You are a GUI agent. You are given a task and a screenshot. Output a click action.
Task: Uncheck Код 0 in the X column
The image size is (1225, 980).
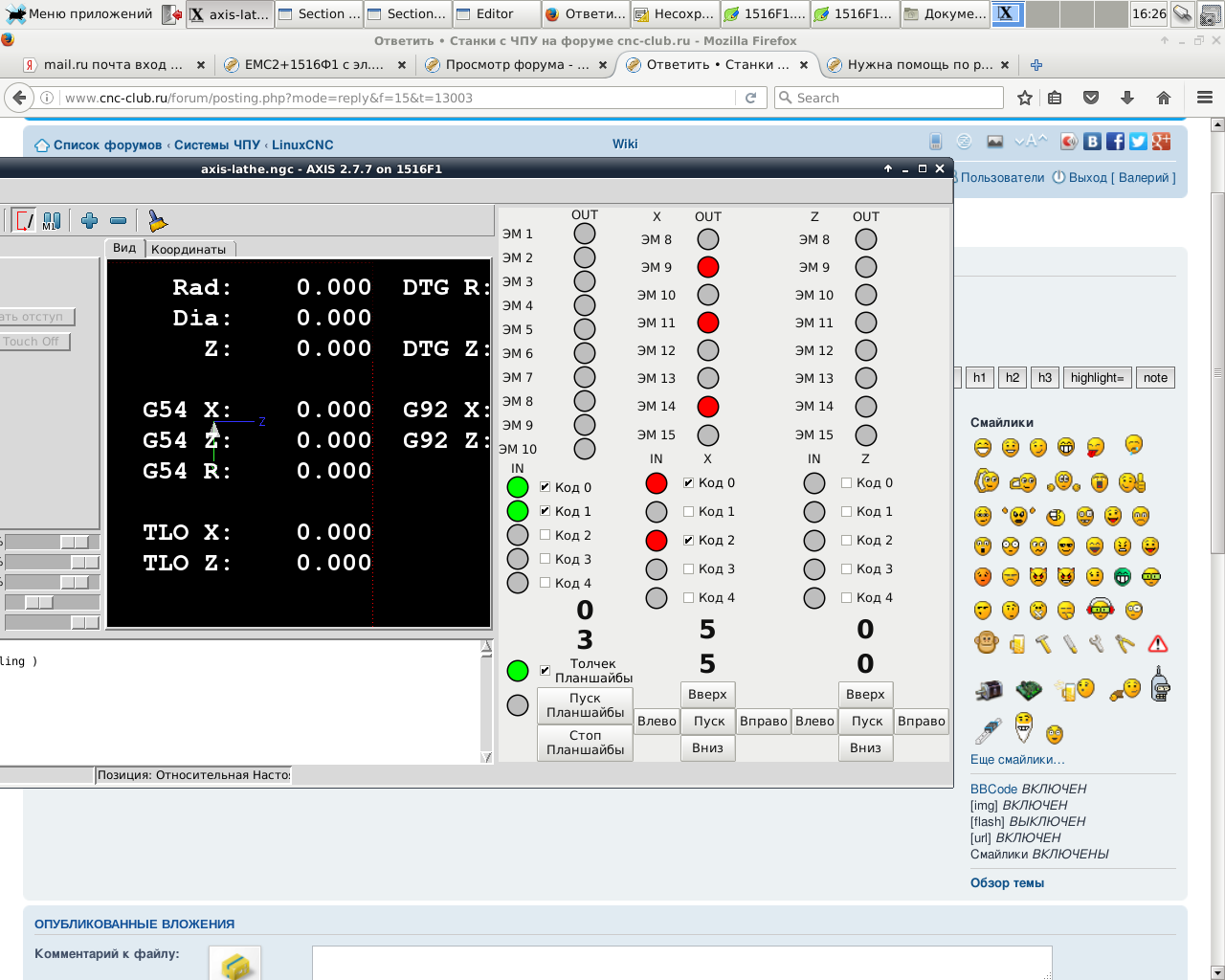tap(688, 482)
